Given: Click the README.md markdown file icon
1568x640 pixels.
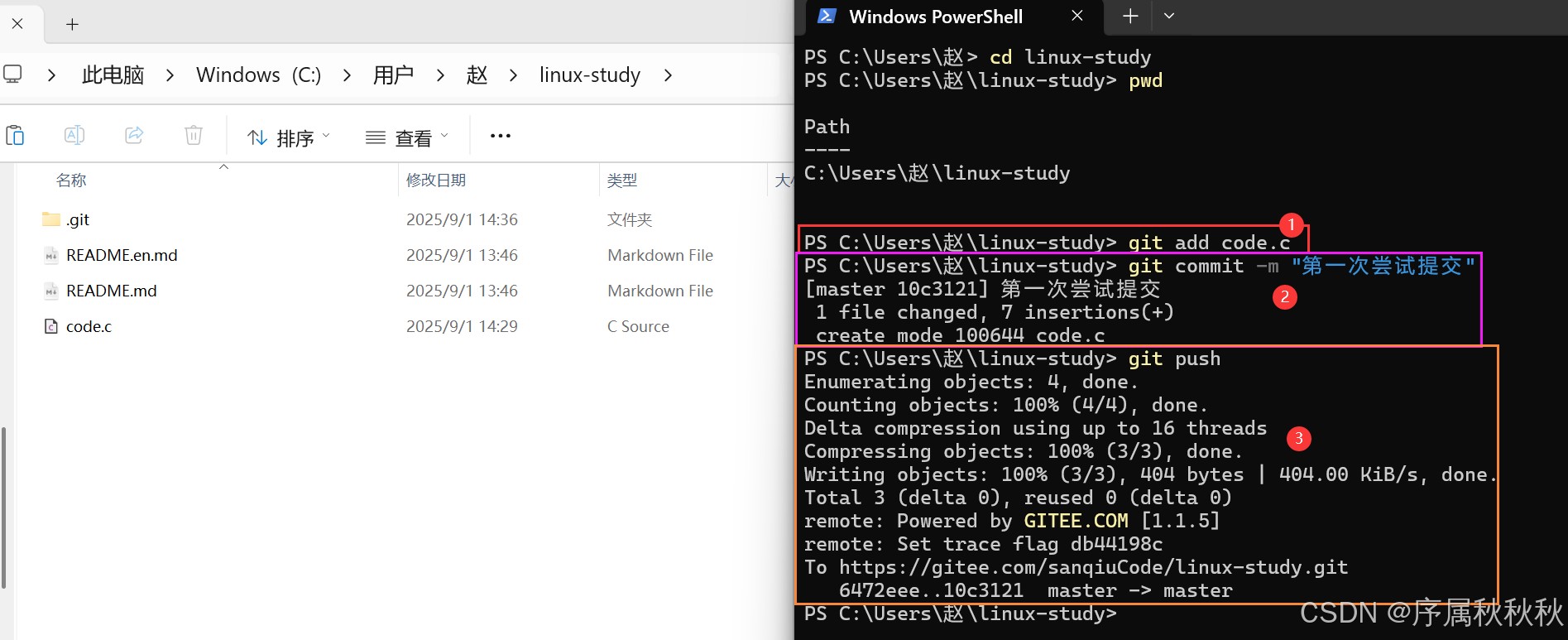Looking at the screenshot, I should [51, 291].
